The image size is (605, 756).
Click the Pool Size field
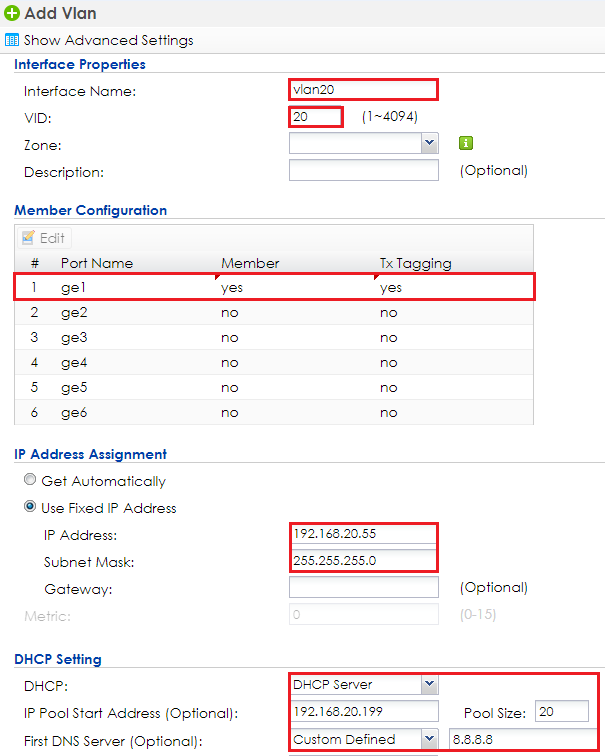562,711
